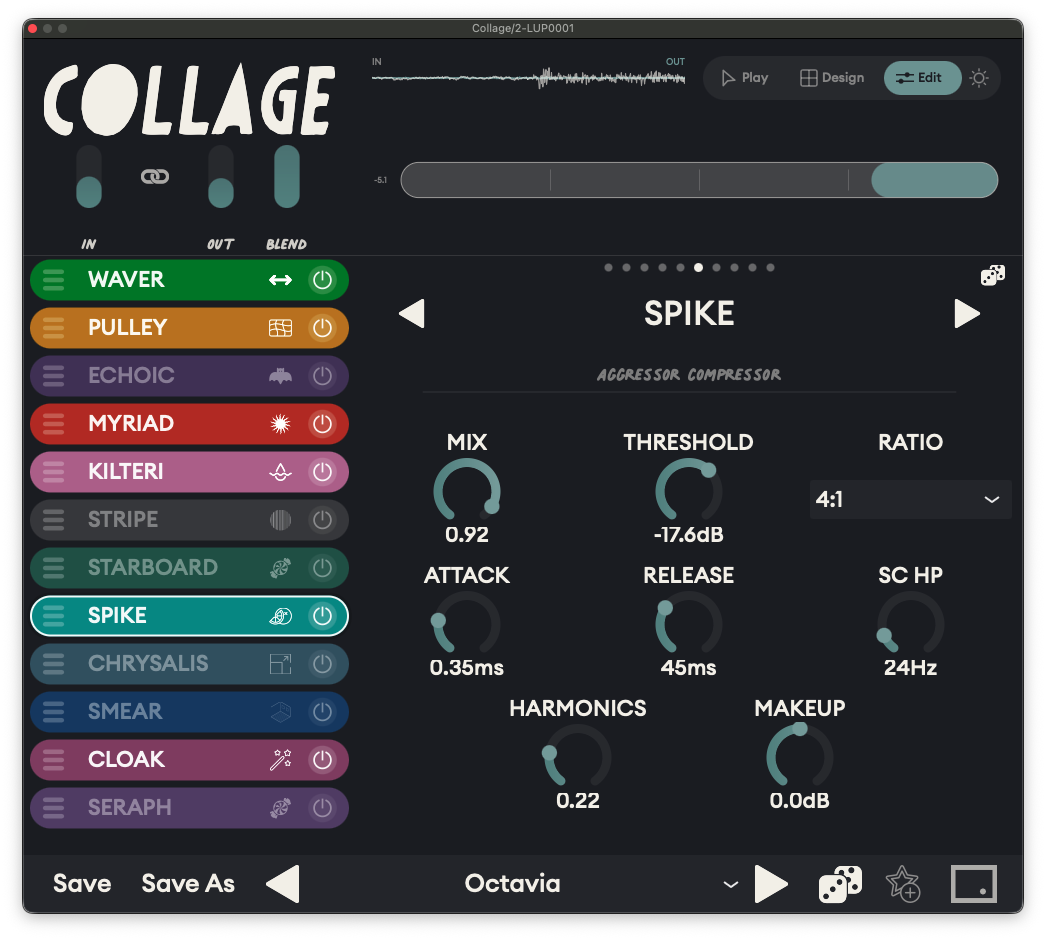Click the ECHOIC bat icon
This screenshot has width=1046, height=940.
(x=280, y=376)
